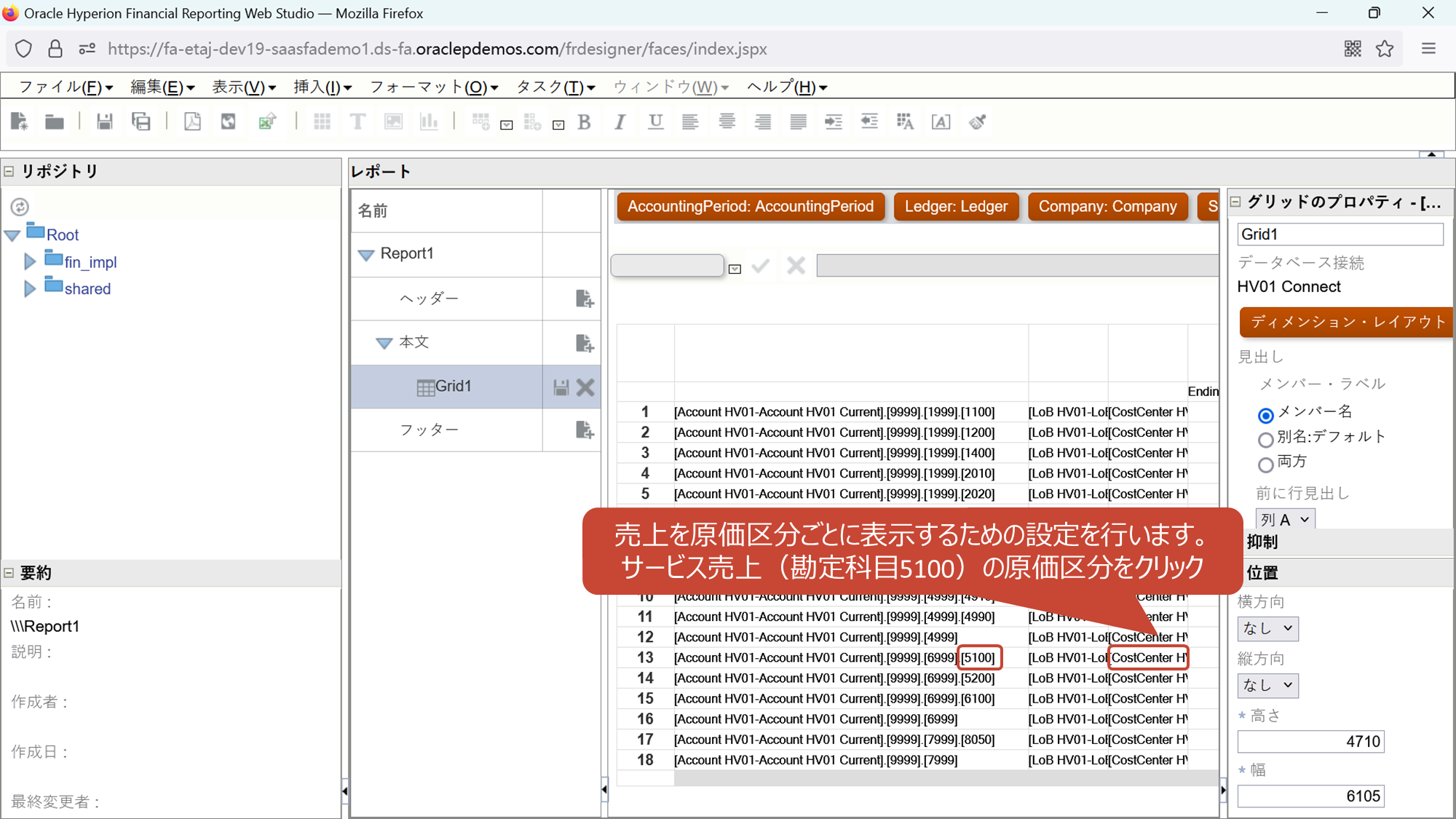The width and height of the screenshot is (1456, 819).
Task: Select the 両方 radio button
Action: 1265,464
